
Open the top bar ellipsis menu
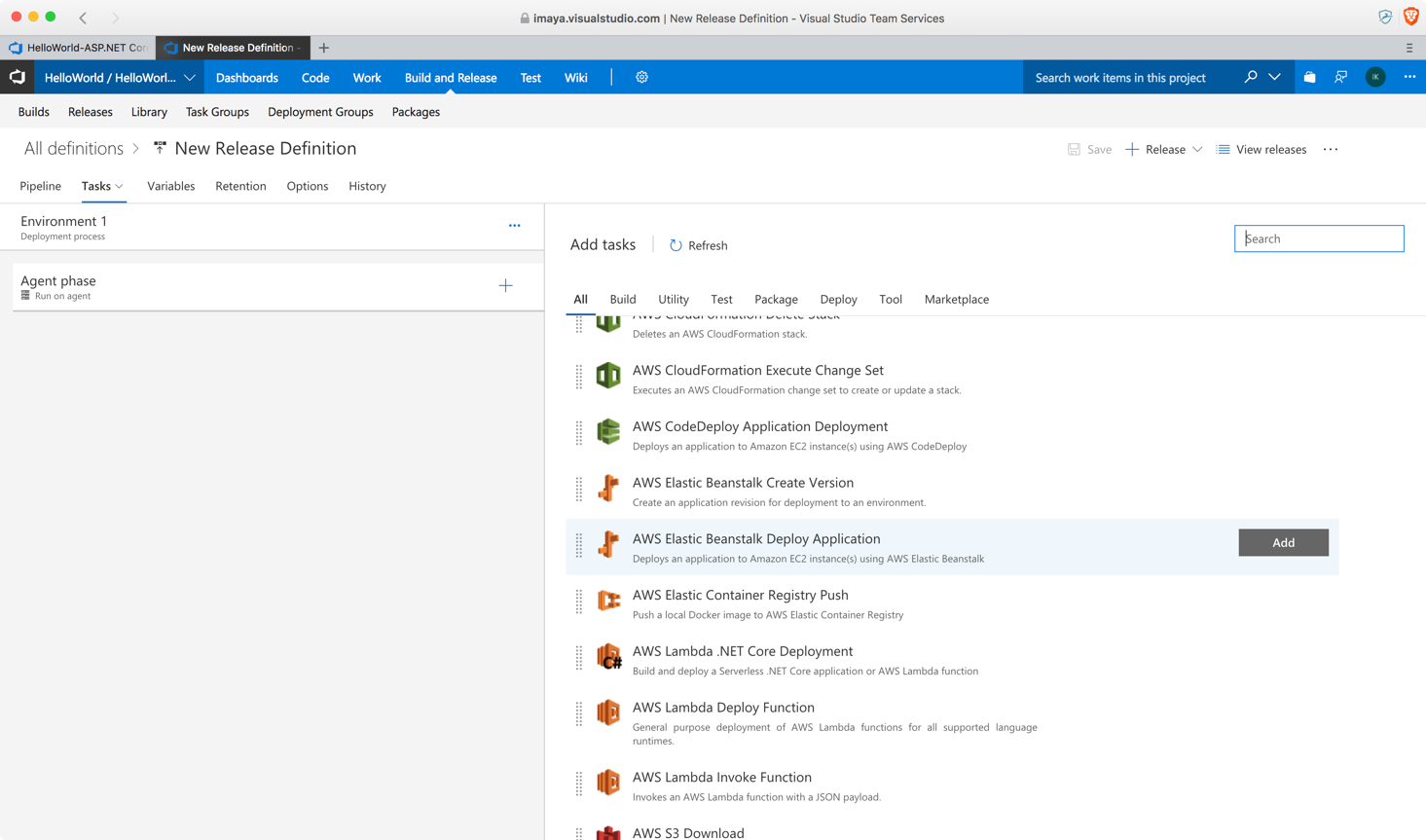1409,77
